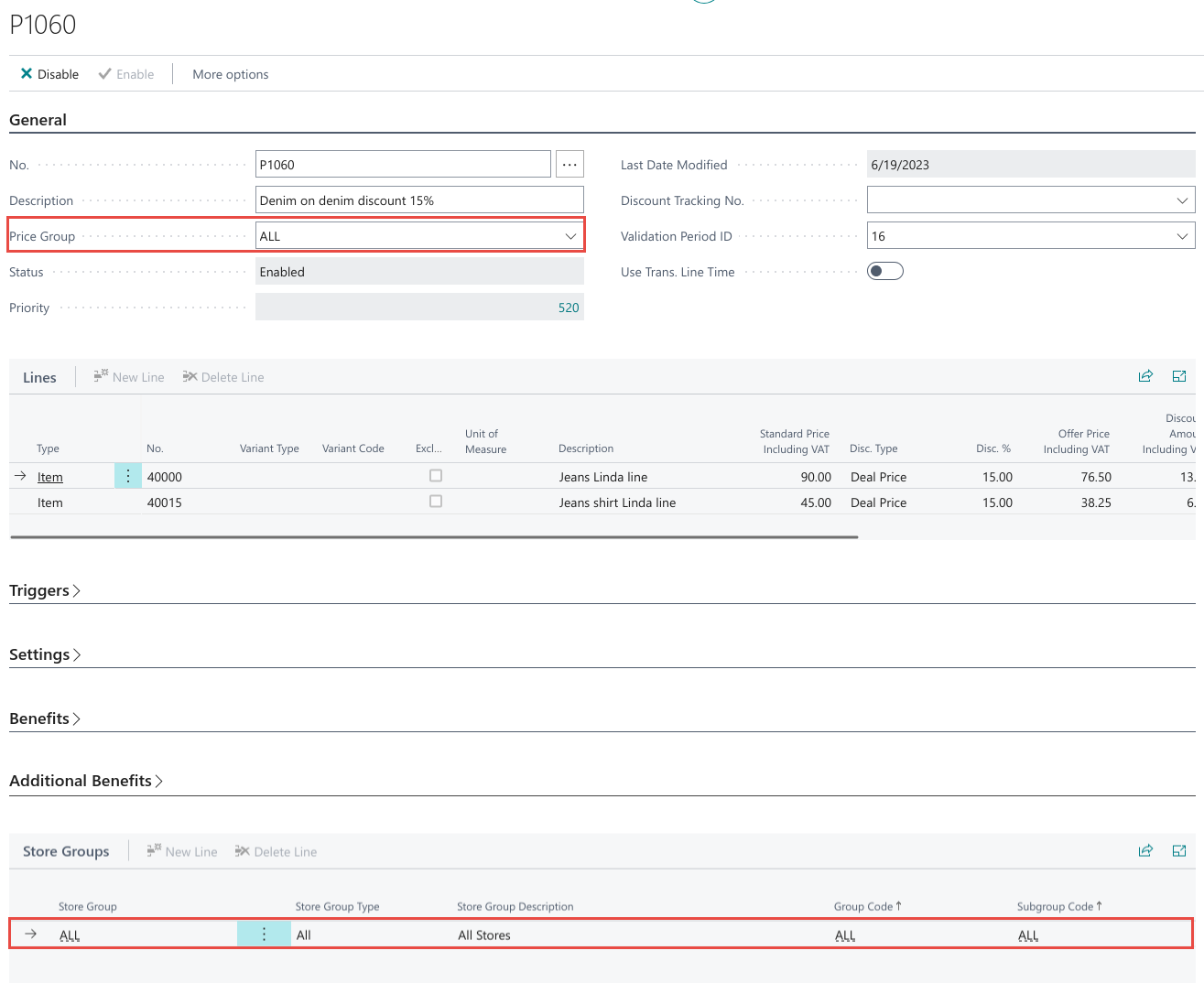
Task: Click the share icon in Store Groups section
Action: point(1145,850)
